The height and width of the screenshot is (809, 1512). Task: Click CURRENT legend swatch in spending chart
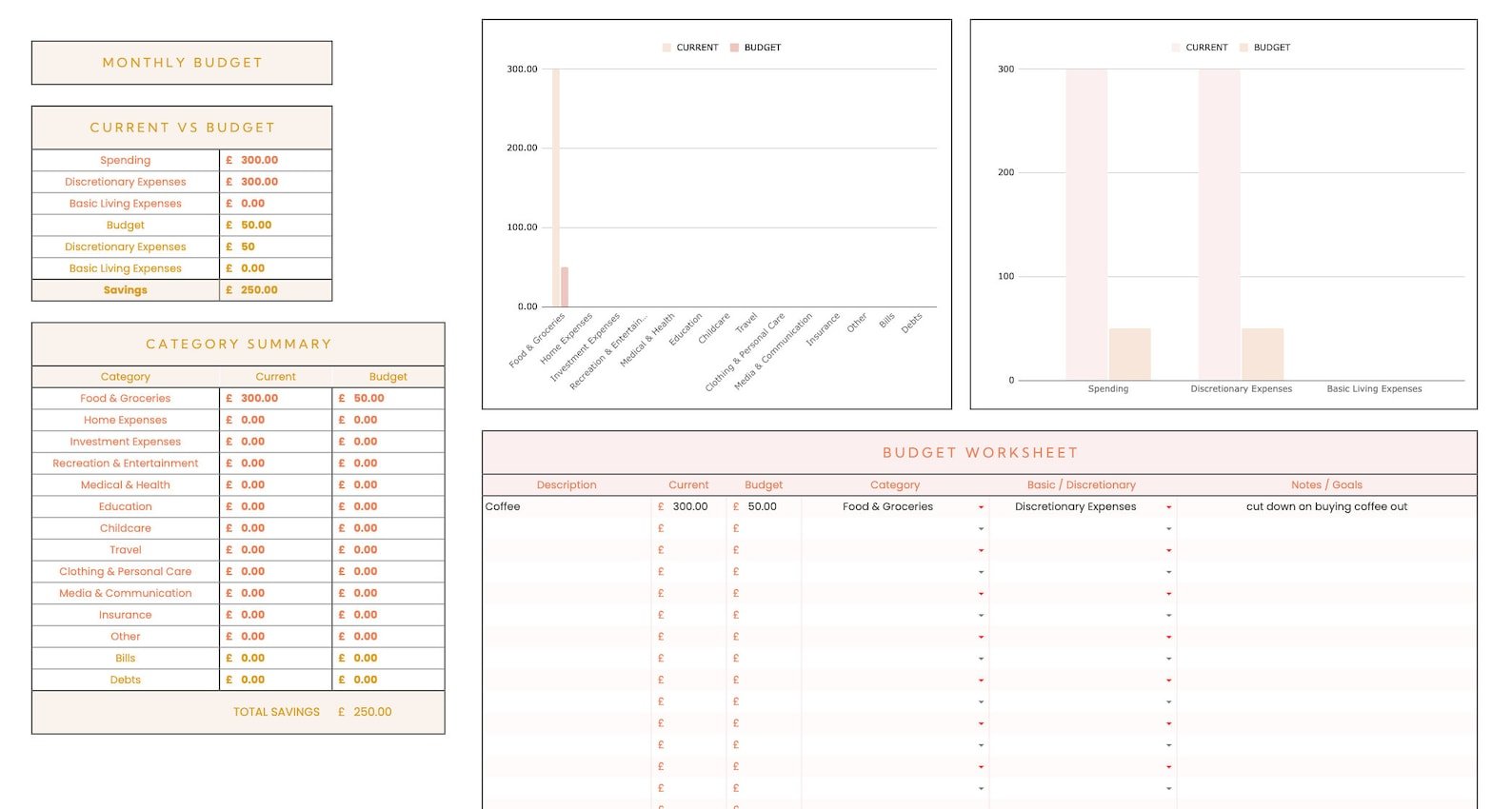(x=1176, y=48)
